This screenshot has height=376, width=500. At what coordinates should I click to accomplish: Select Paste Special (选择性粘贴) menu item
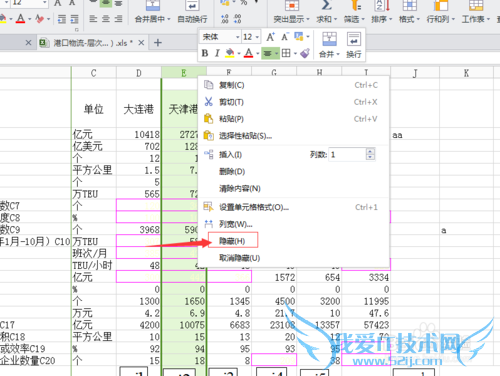pos(293,136)
